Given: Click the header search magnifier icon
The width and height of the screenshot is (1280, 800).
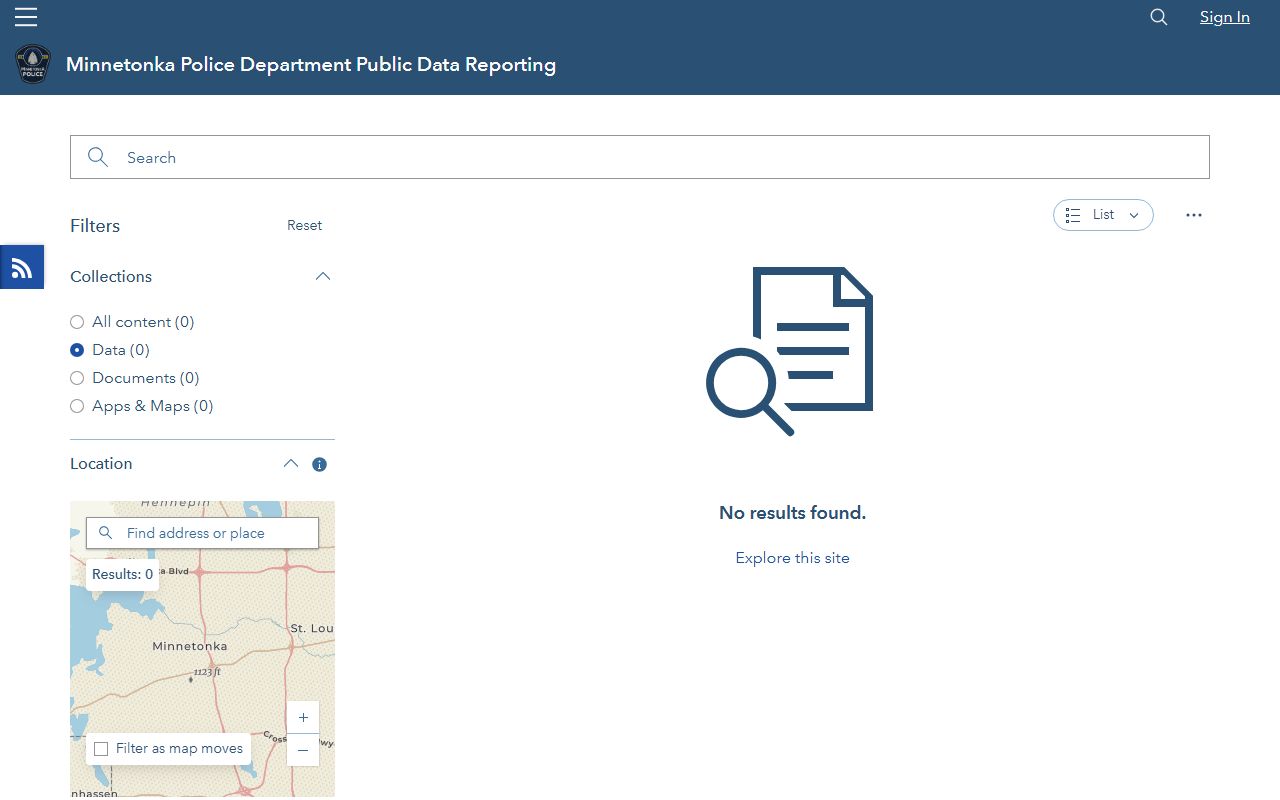Looking at the screenshot, I should (x=1158, y=17).
